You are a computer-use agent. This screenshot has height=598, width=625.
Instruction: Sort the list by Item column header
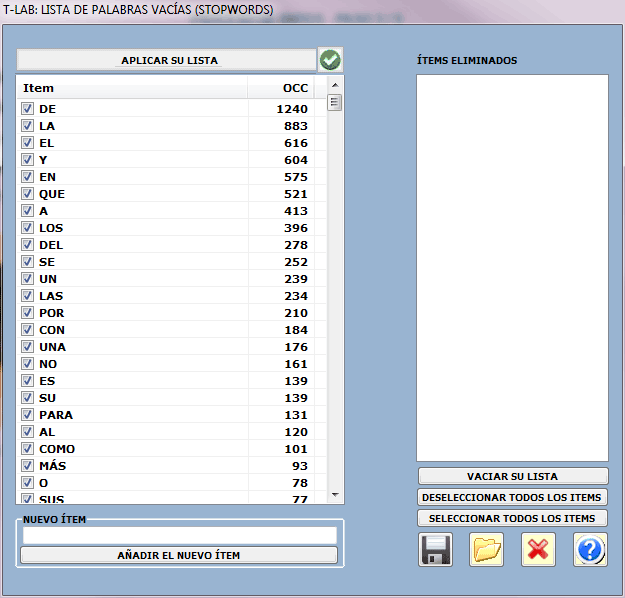[x=132, y=88]
